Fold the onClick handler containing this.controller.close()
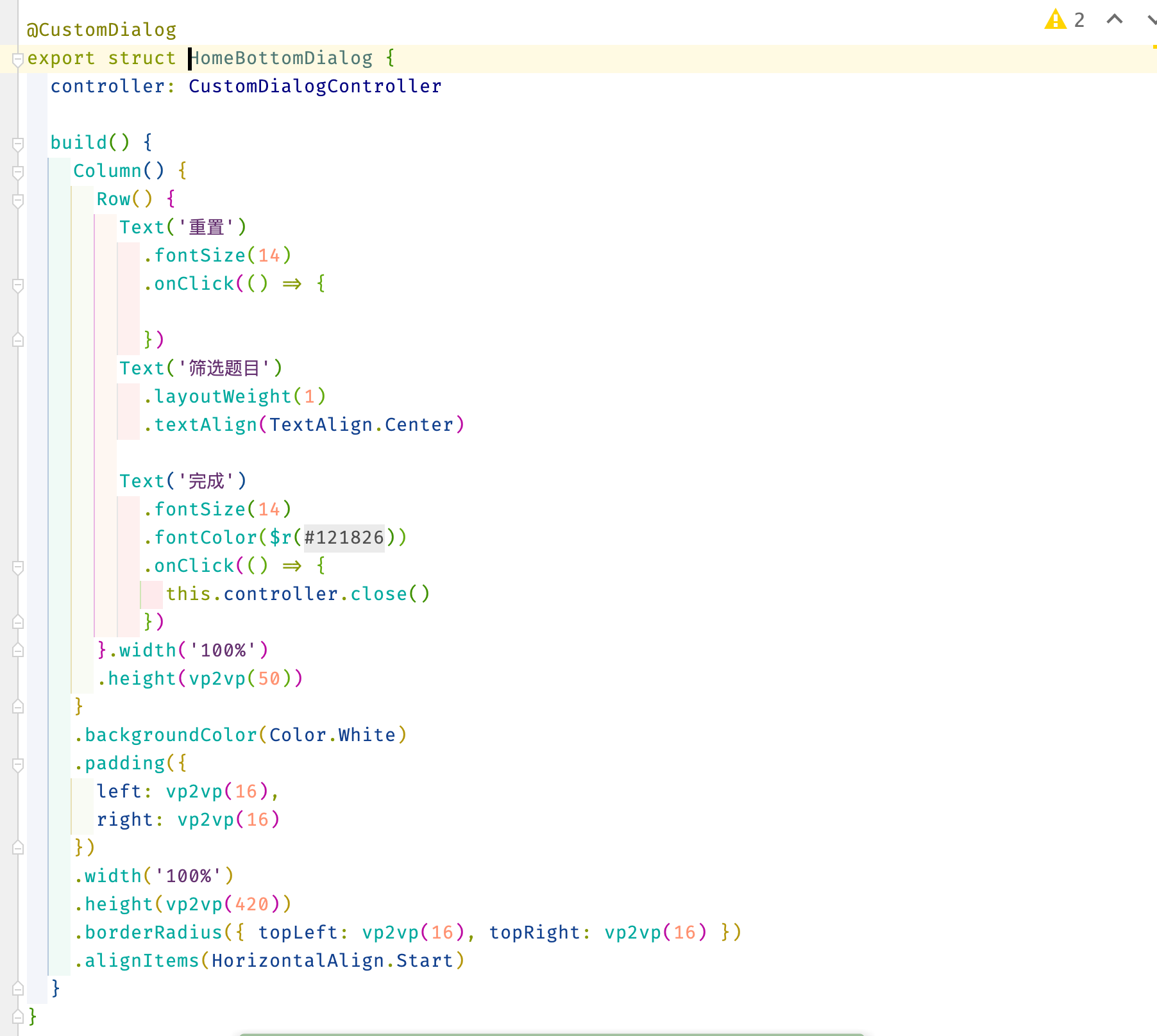 [18, 567]
